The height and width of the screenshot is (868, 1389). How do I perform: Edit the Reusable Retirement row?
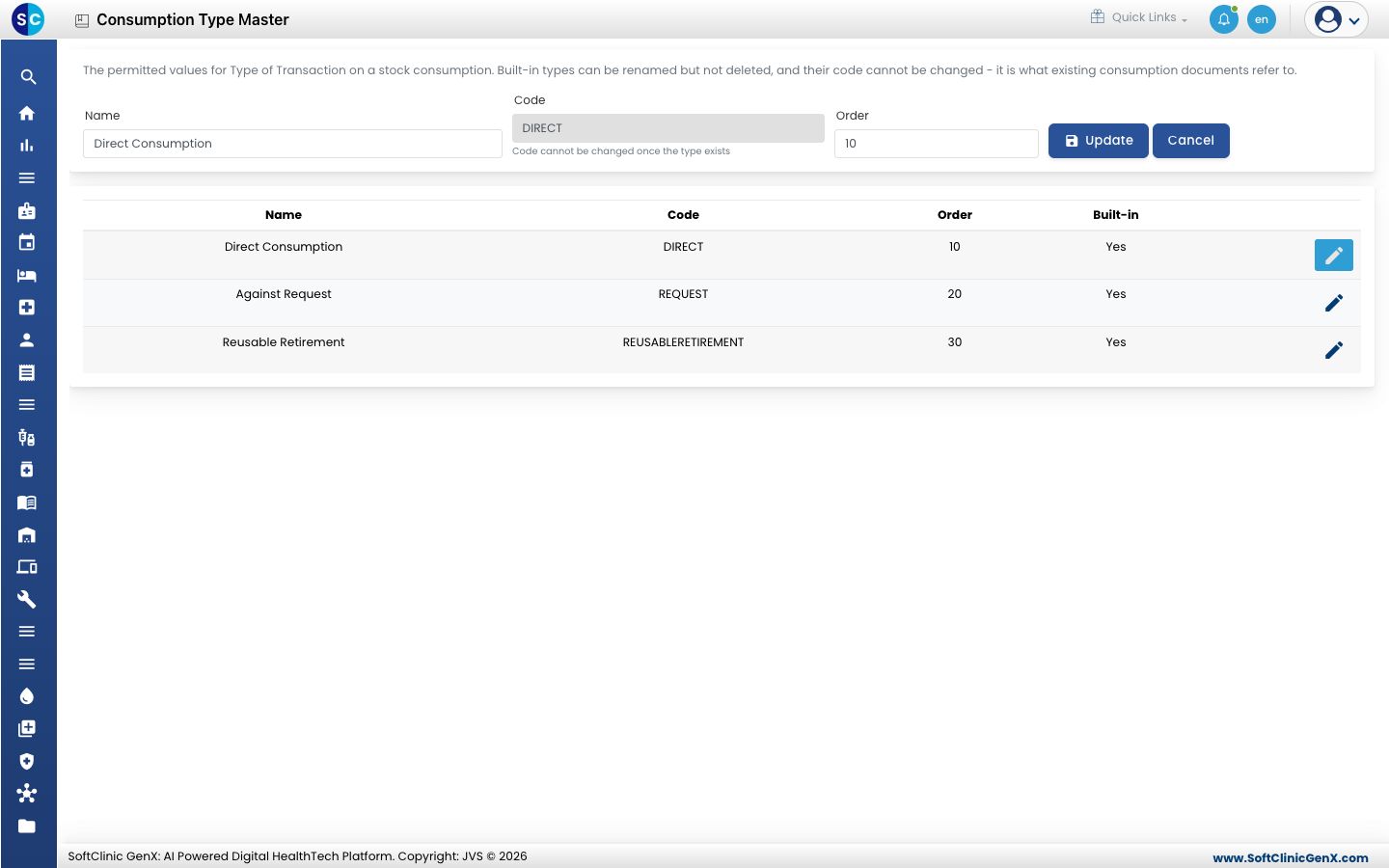(1334, 350)
